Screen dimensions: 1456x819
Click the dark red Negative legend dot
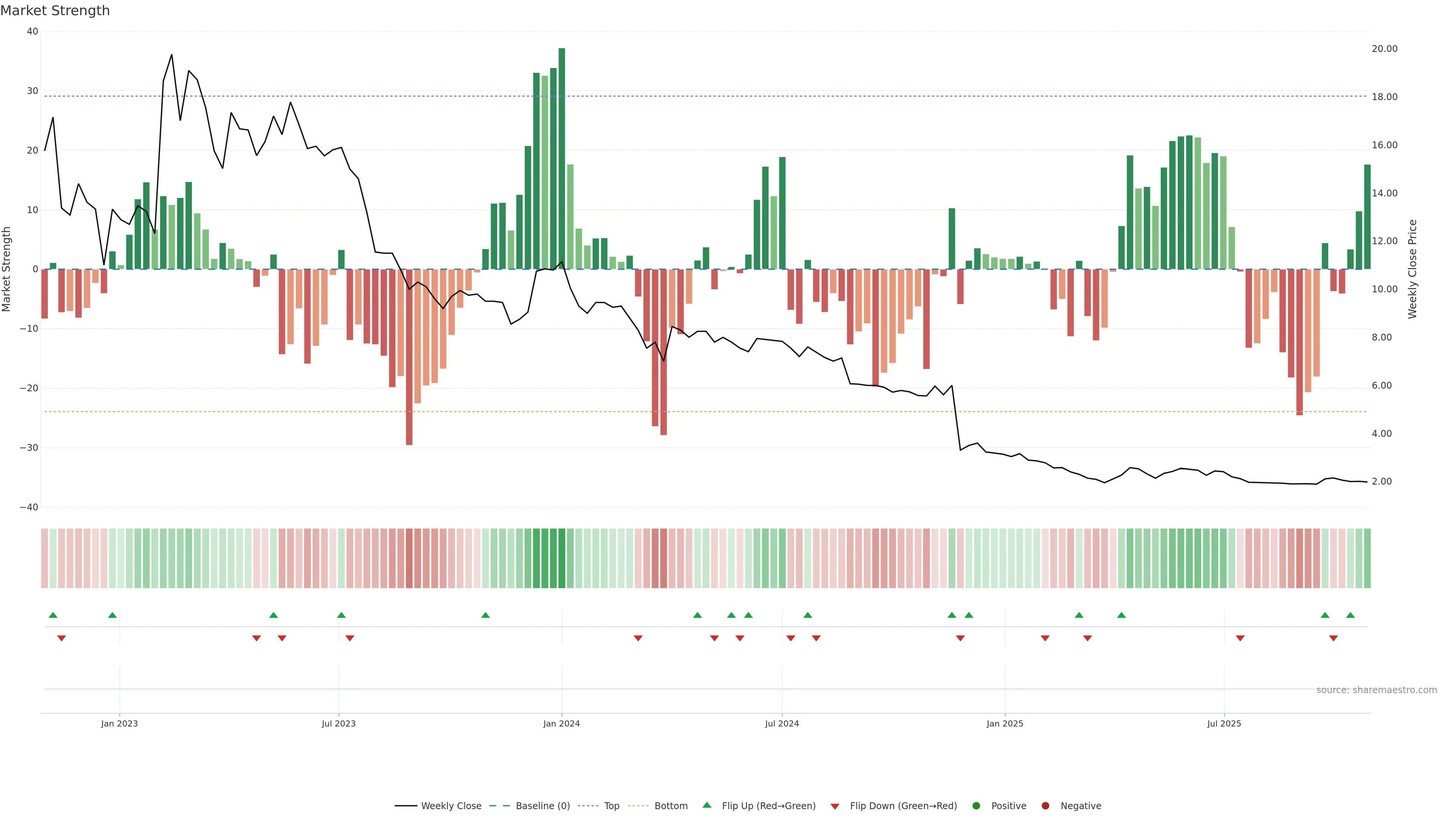[1045, 805]
